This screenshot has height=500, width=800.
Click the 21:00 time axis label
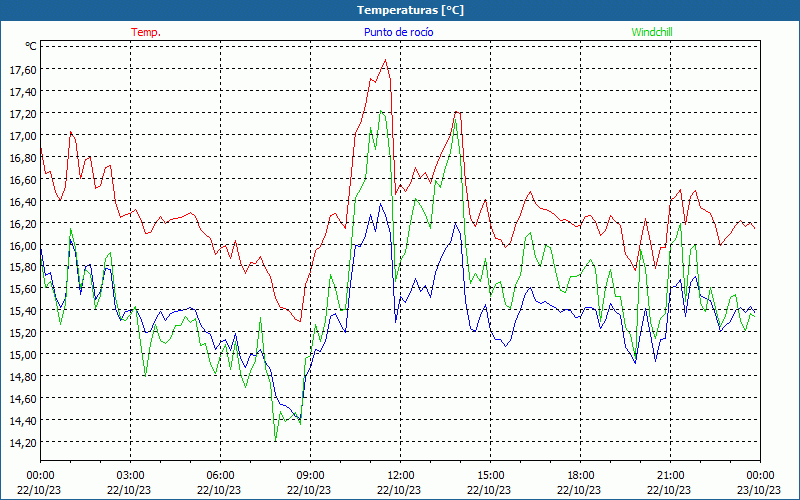(670, 476)
